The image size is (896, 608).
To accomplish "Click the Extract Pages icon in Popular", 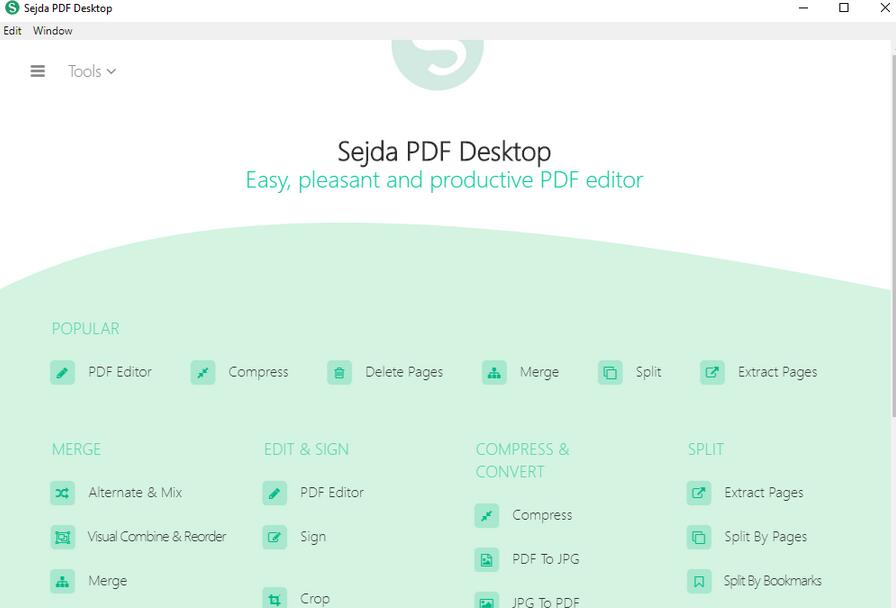I will click(x=712, y=373).
